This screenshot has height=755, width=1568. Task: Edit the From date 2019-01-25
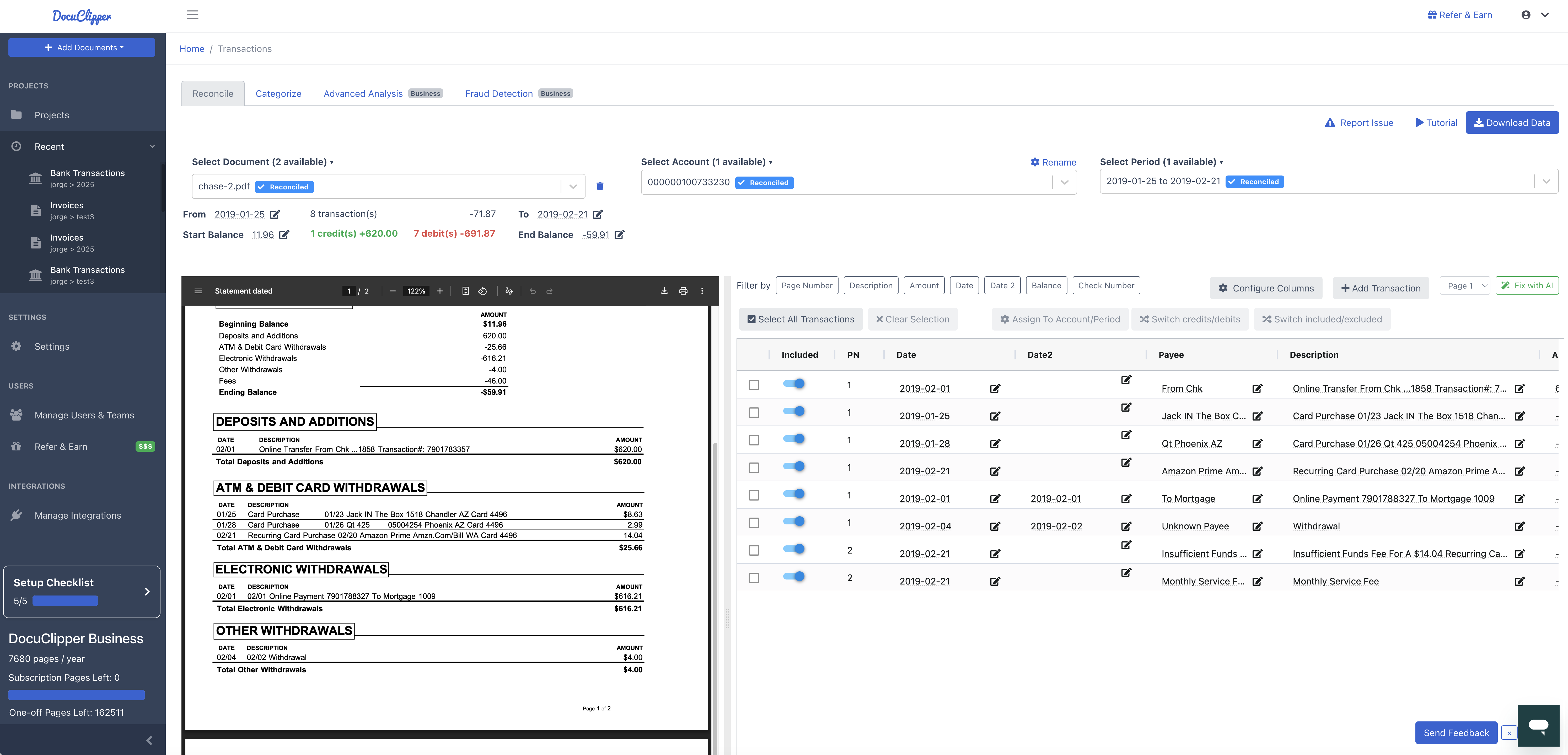click(x=275, y=214)
